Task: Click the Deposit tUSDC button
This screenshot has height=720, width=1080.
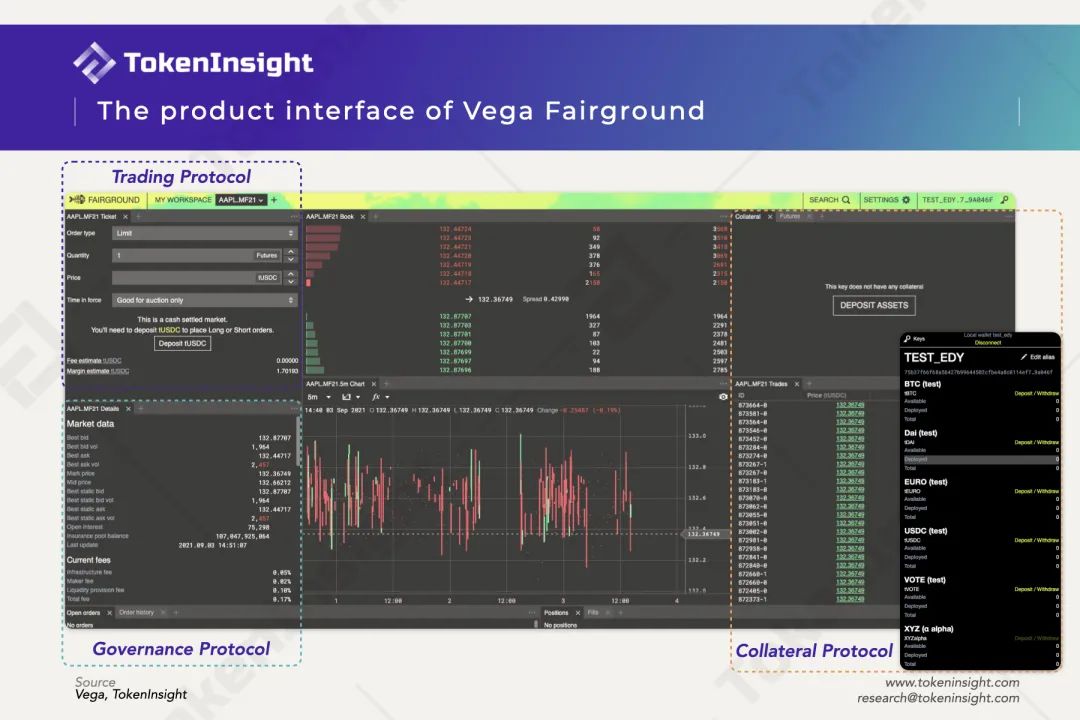Action: pyautogui.click(x=183, y=343)
